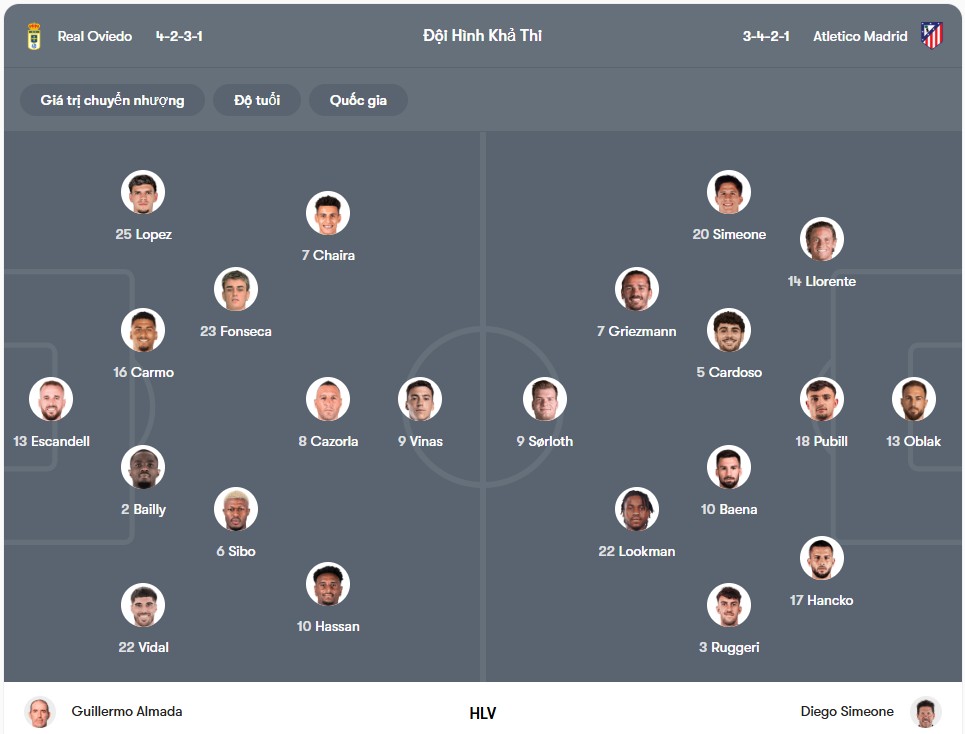965x734 pixels.
Task: Select Escandell's goalkeeper avatar
Action: 51,399
